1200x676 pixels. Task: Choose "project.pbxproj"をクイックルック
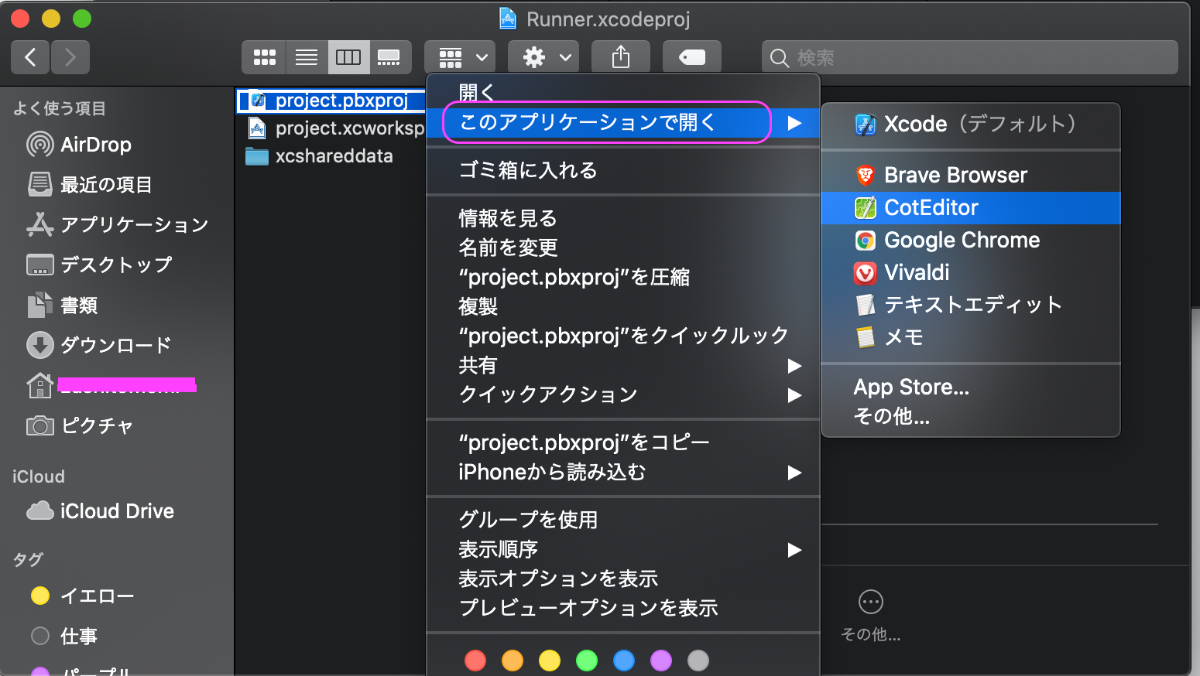pos(623,336)
